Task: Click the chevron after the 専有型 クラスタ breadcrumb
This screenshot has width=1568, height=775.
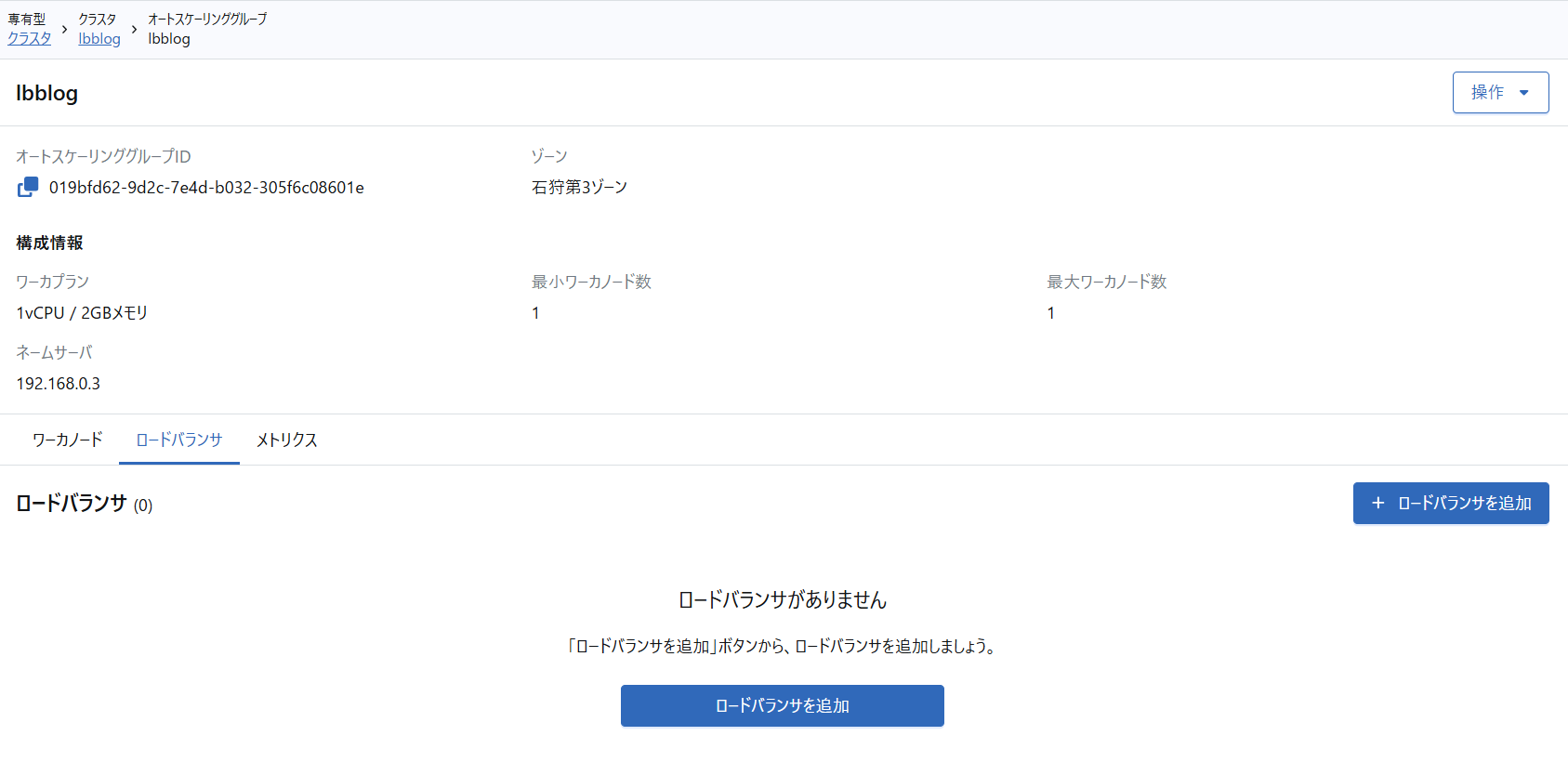Action: pyautogui.click(x=64, y=30)
